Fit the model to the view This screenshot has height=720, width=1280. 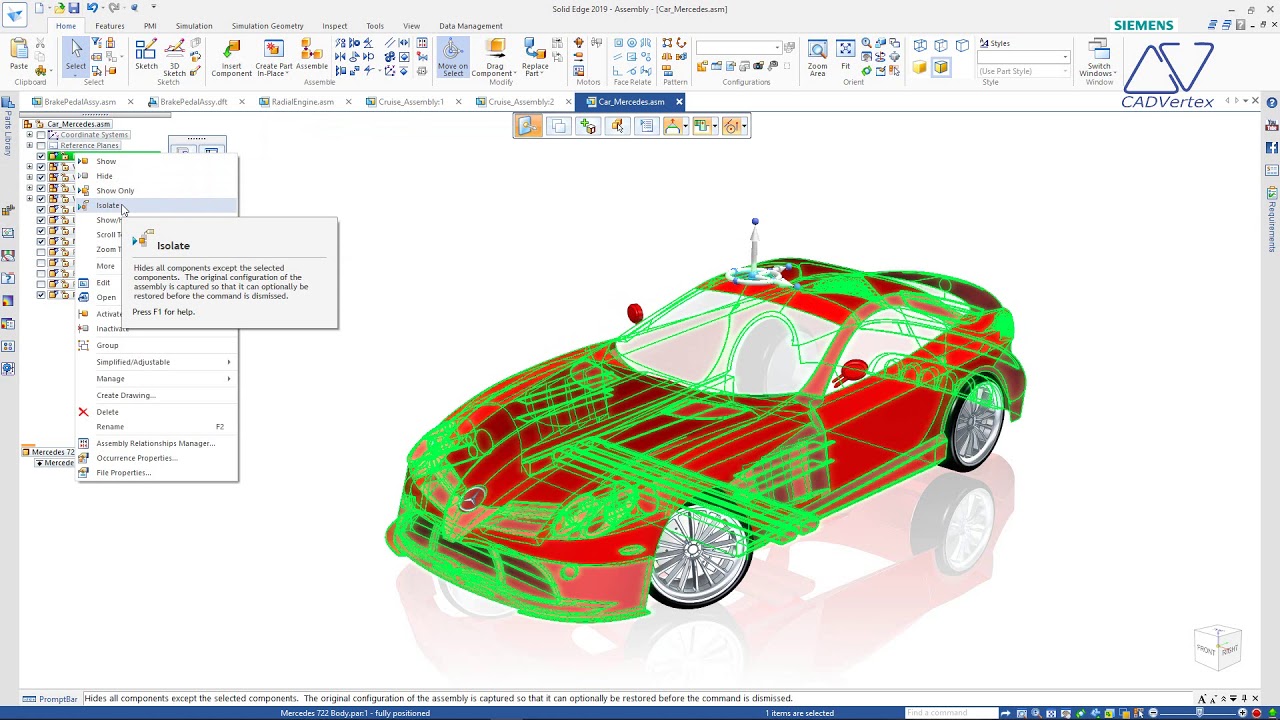click(x=846, y=55)
